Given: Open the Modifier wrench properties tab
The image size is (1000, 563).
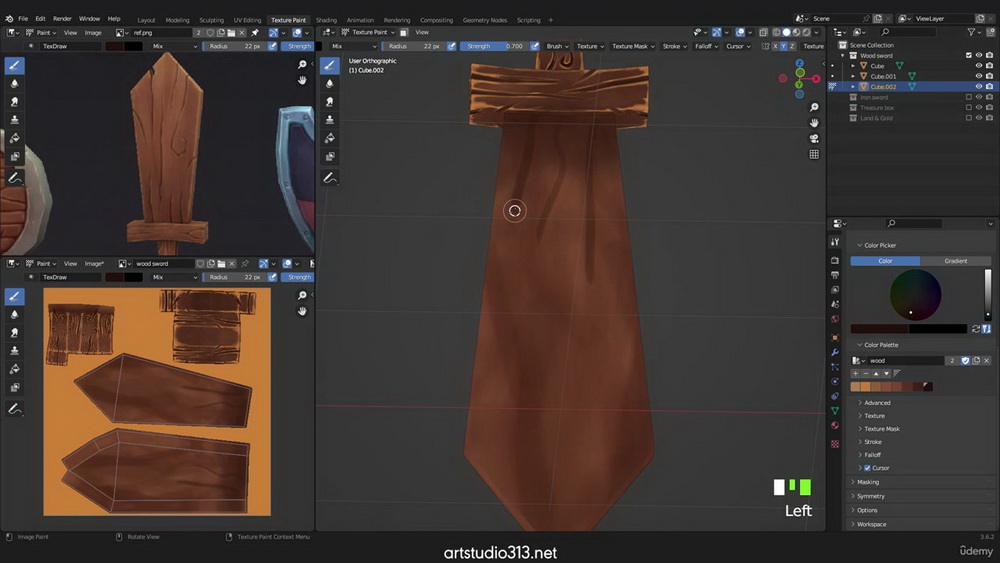Looking at the screenshot, I should [x=835, y=352].
